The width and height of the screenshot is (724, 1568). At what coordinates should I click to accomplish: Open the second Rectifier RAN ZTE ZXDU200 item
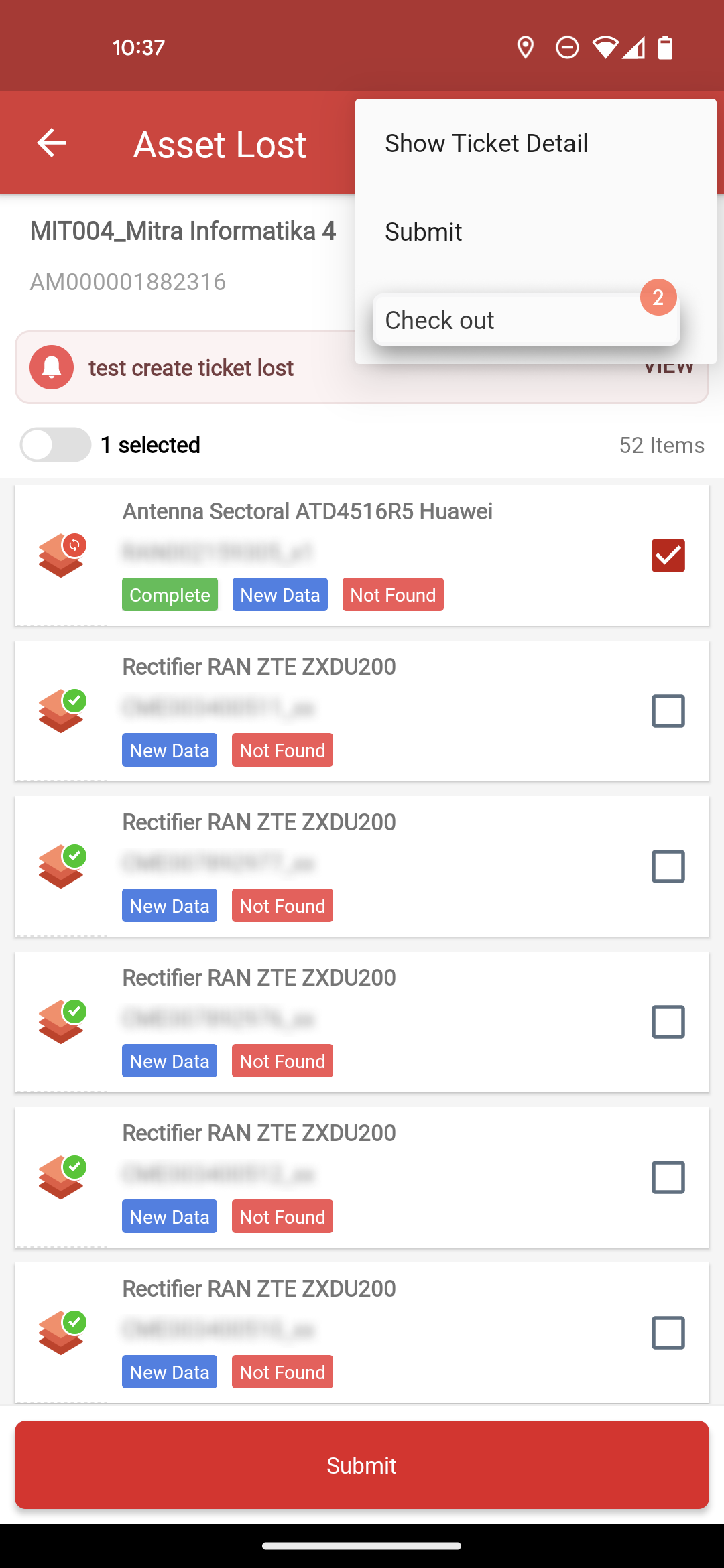click(x=362, y=866)
